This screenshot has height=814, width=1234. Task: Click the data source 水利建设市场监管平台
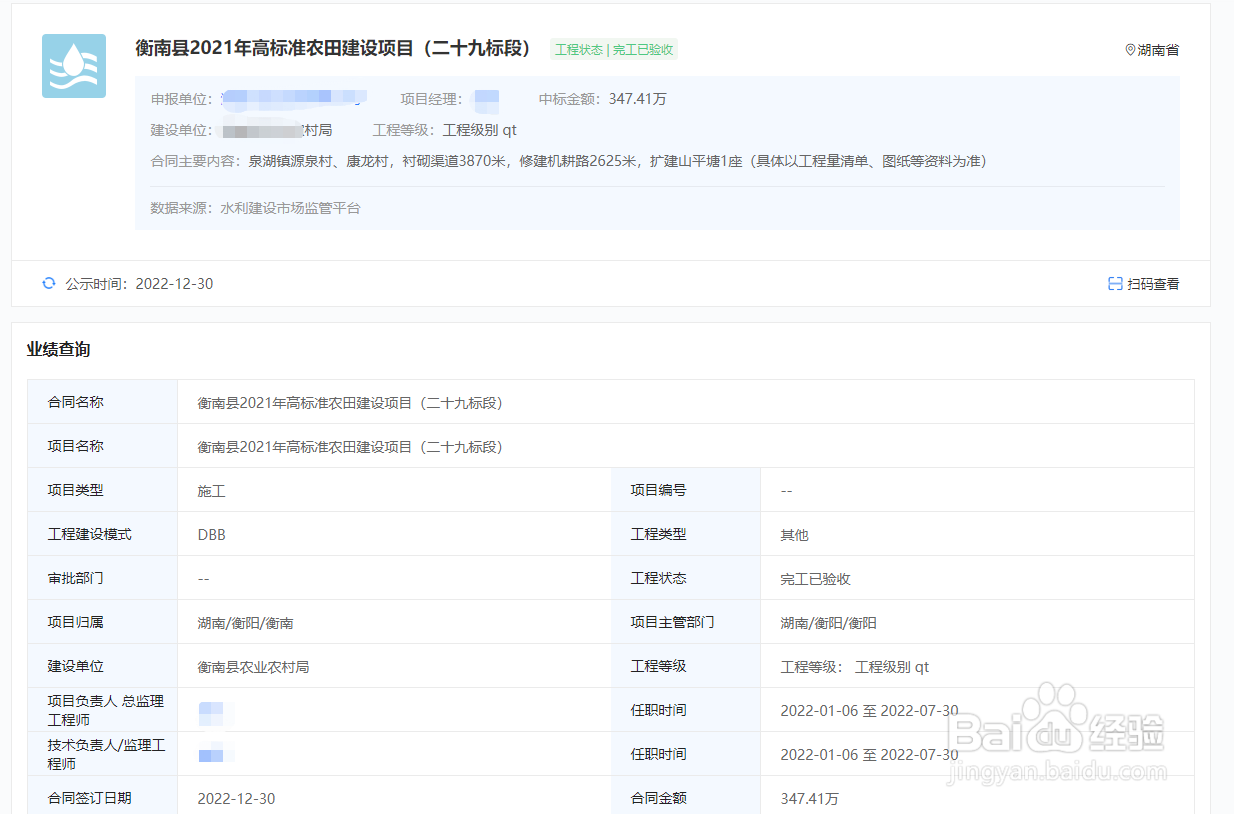290,208
